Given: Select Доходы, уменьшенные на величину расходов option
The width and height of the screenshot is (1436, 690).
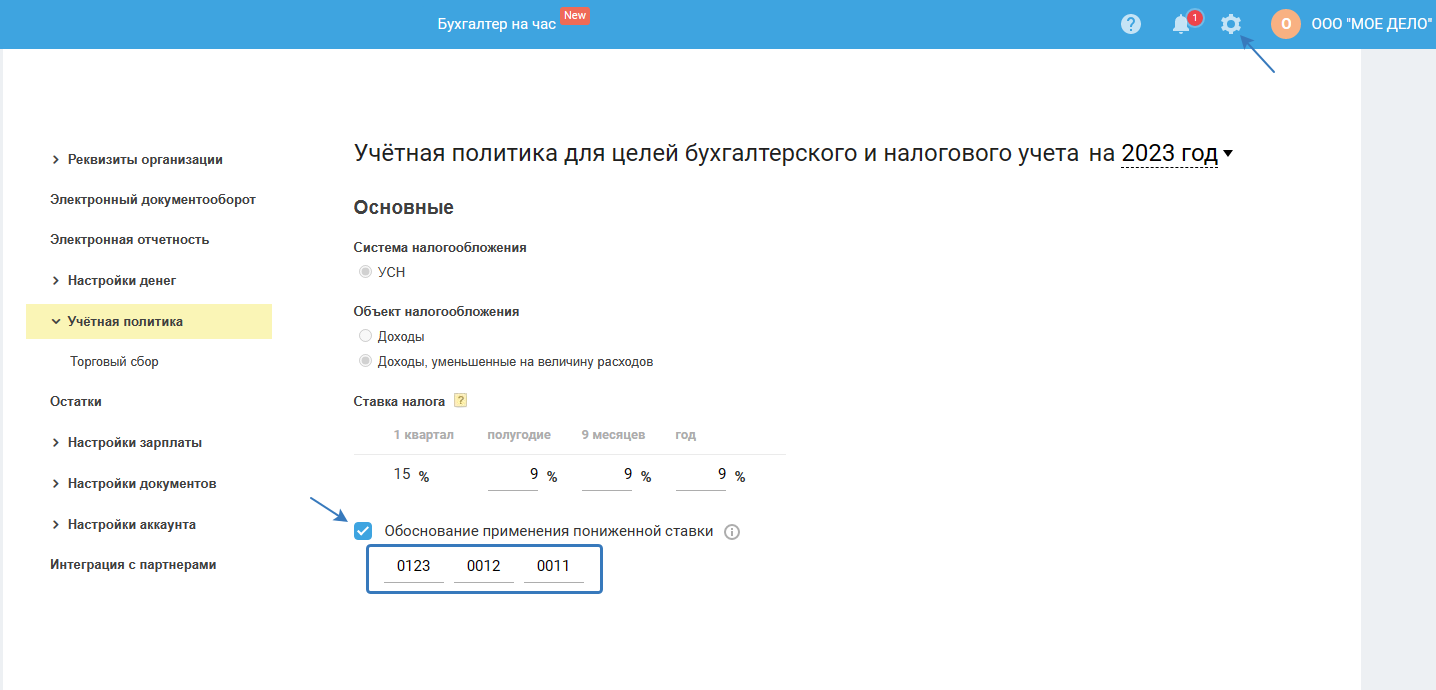Looking at the screenshot, I should click(365, 361).
